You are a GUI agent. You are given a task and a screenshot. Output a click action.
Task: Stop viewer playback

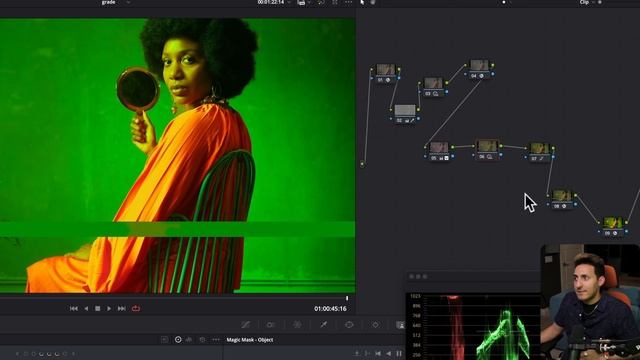(98, 309)
